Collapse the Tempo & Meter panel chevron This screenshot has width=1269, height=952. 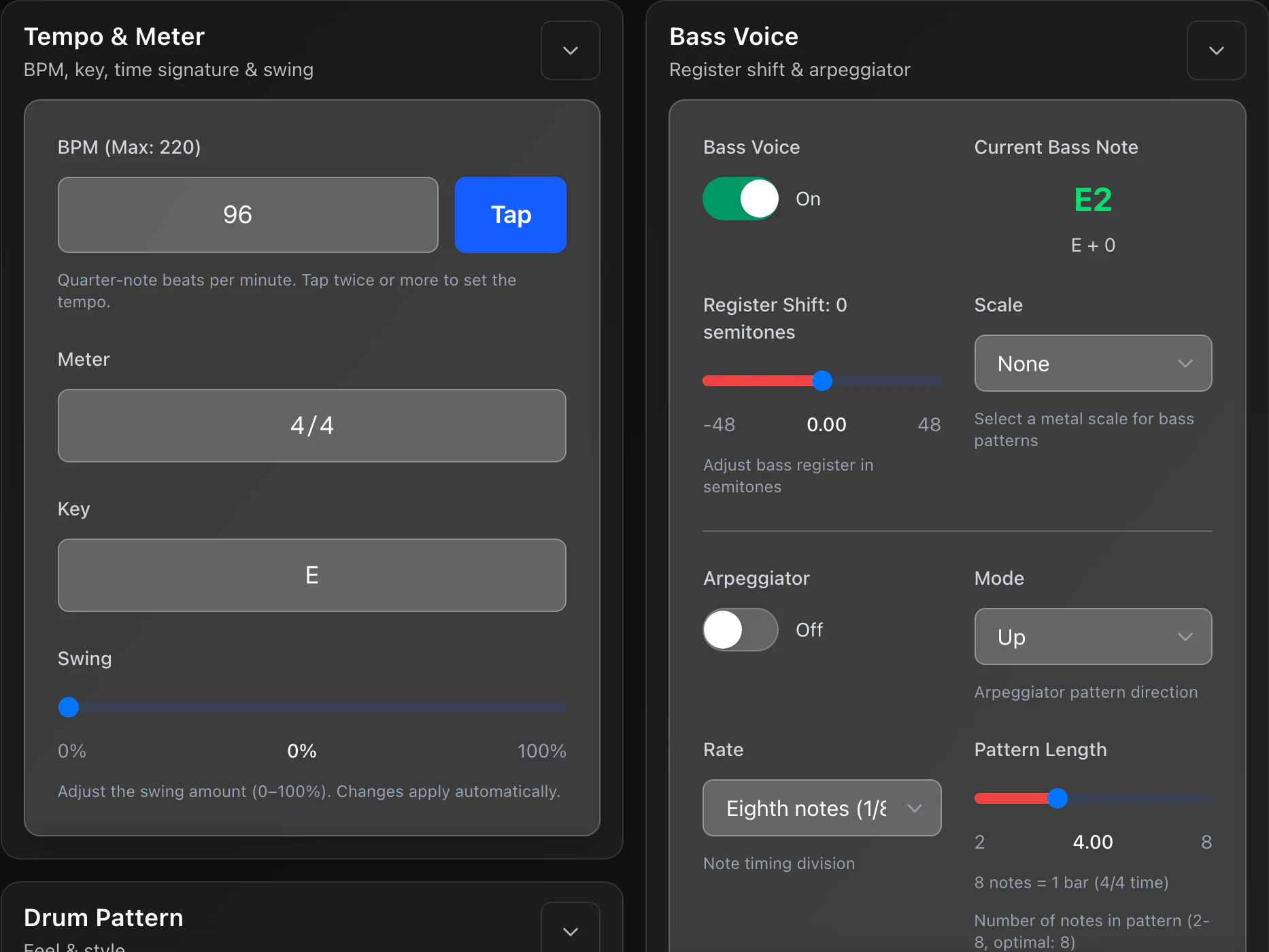[570, 50]
